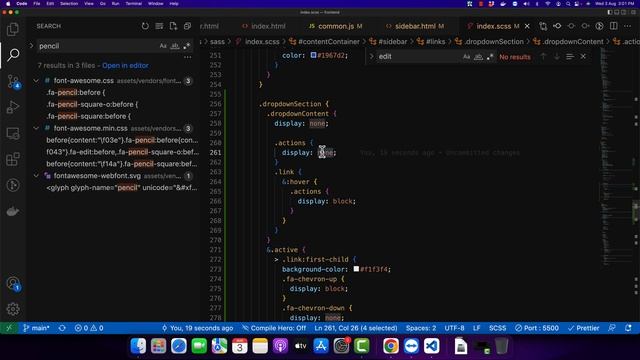Switch to the common.js tab
The image size is (640, 360).
(335, 26)
